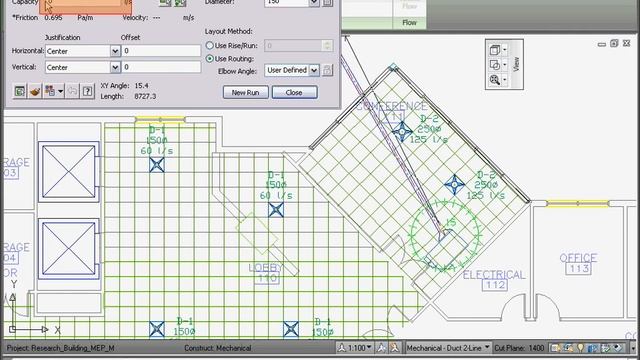Click the Friction value 0.695
Image resolution: width=640 pixels, height=360 pixels.
(x=53, y=18)
